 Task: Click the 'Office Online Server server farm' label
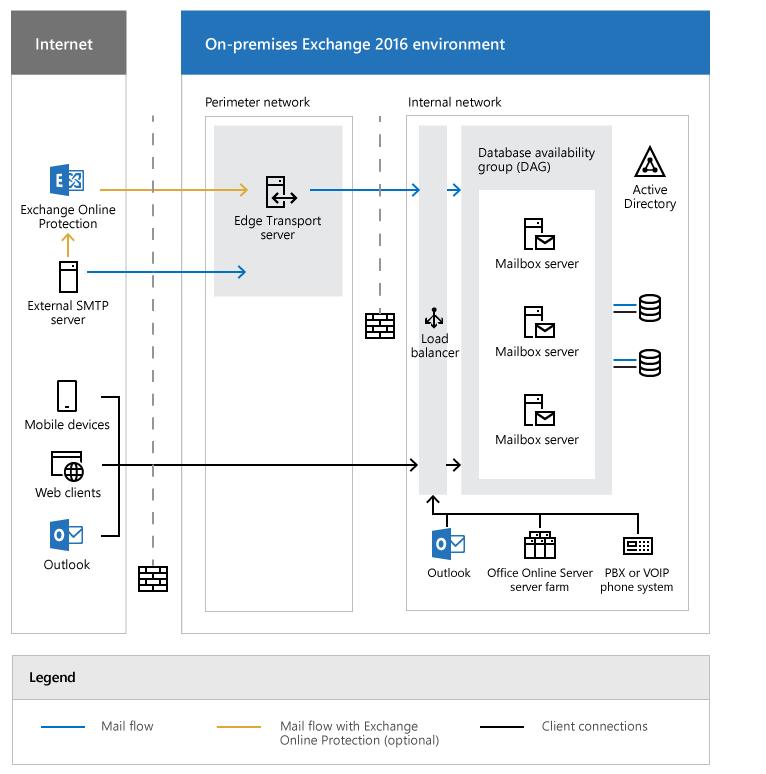click(x=539, y=580)
